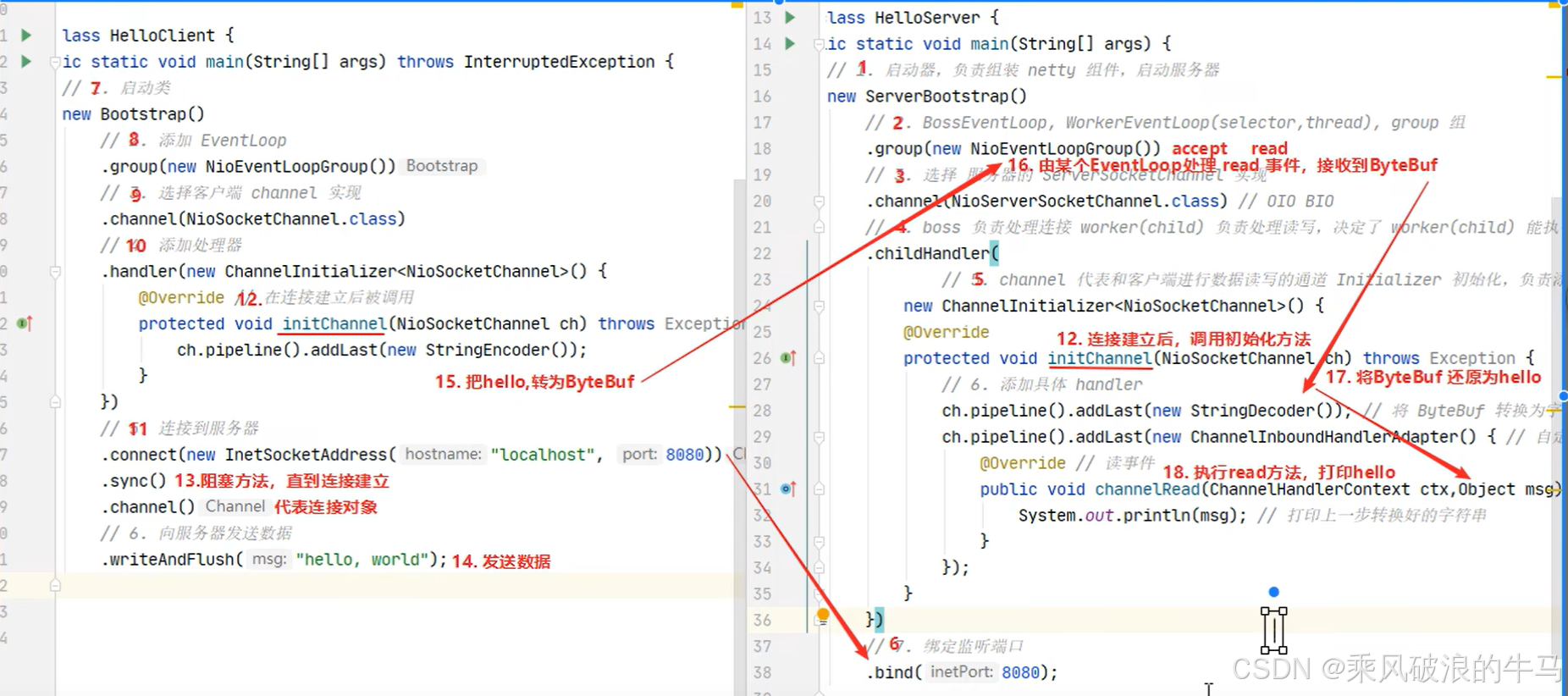Click 'NioSocketChannel.class' in HelloClient
The height and width of the screenshot is (696, 1568).
[x=291, y=219]
